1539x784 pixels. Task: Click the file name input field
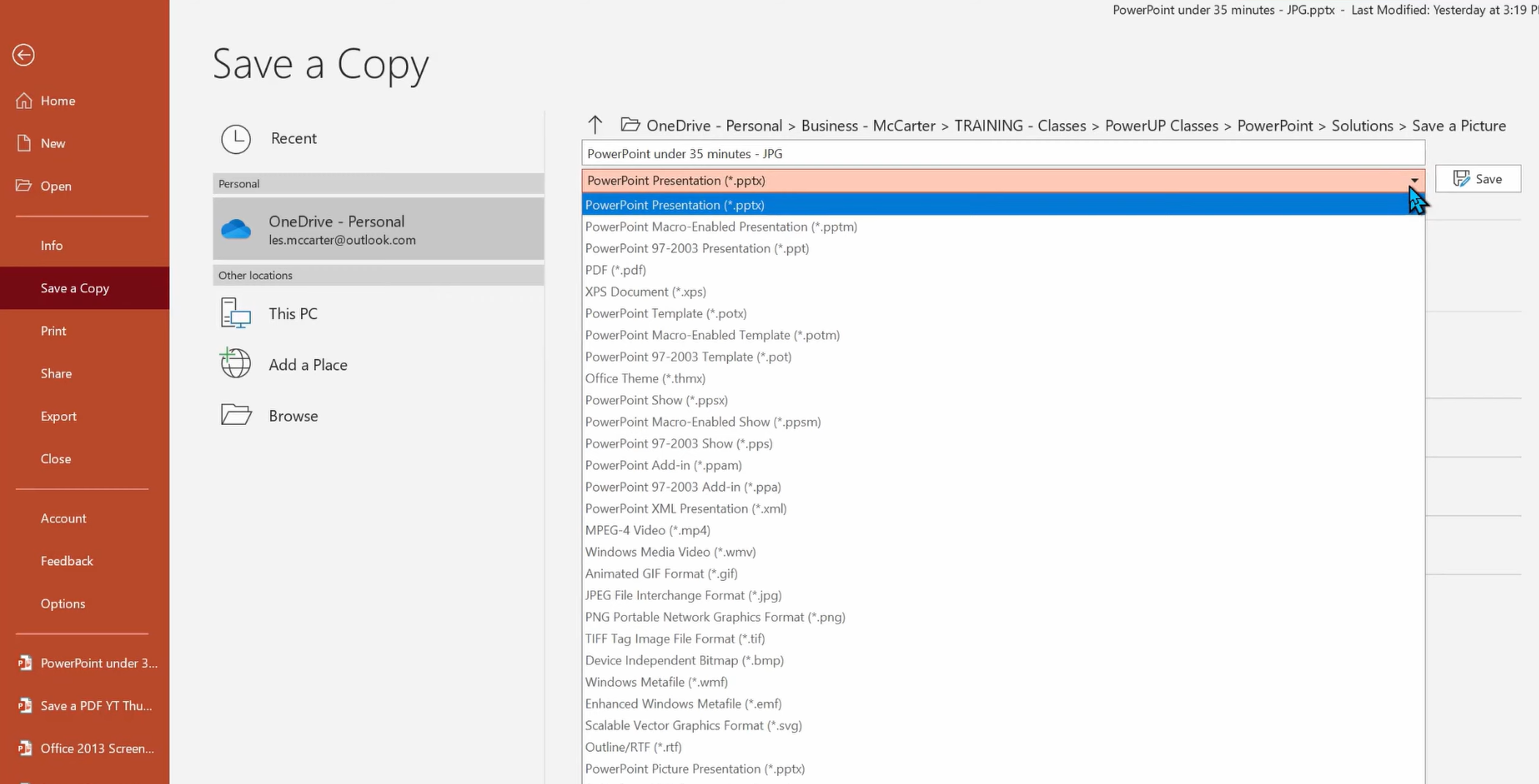1003,153
